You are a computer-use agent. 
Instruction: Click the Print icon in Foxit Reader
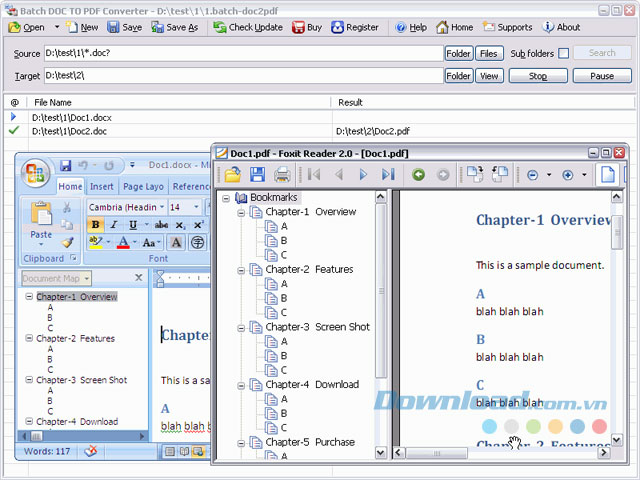click(x=282, y=175)
